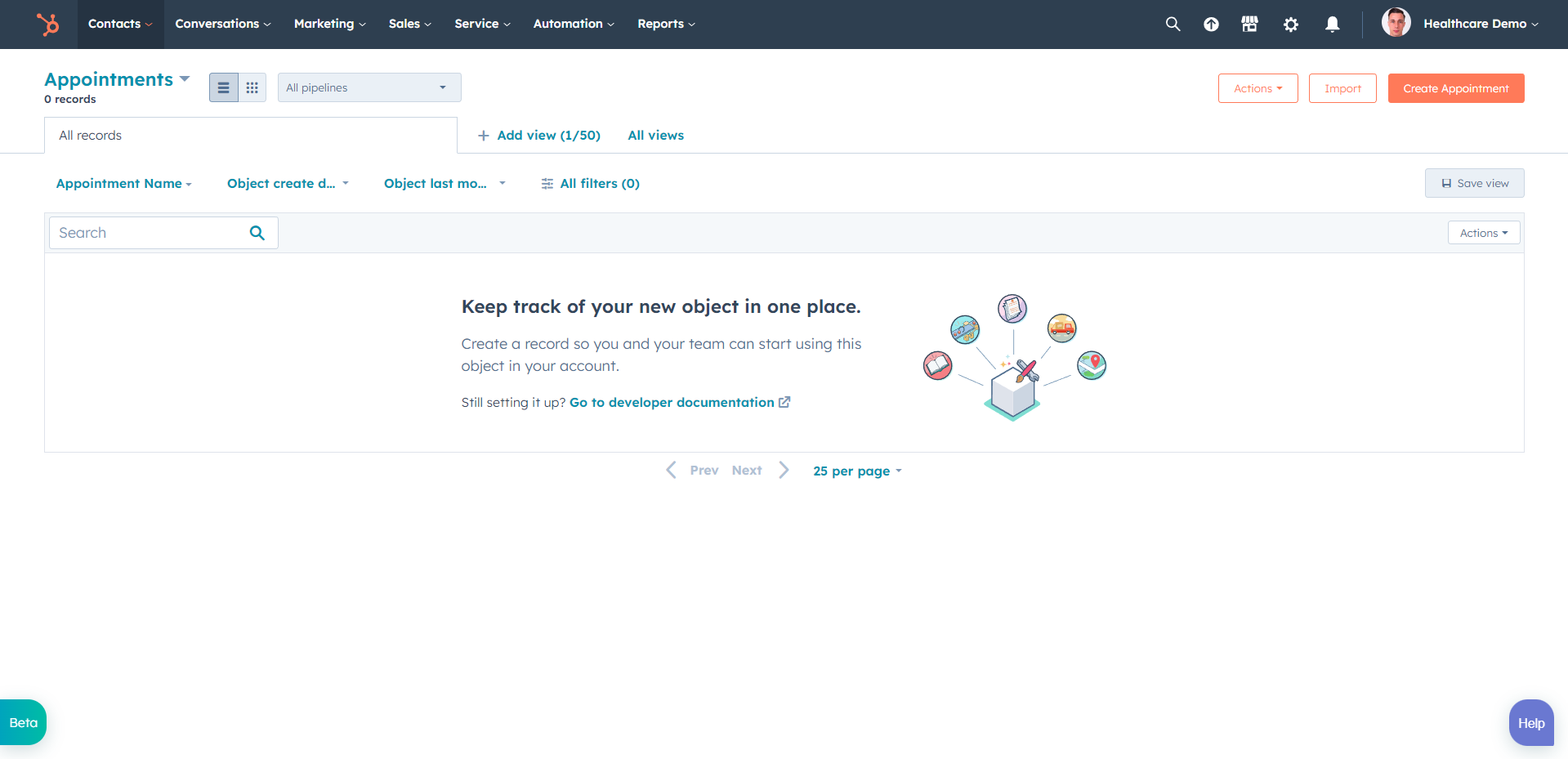1568x759 pixels.
Task: Click the Save view disk icon
Action: pos(1446,182)
